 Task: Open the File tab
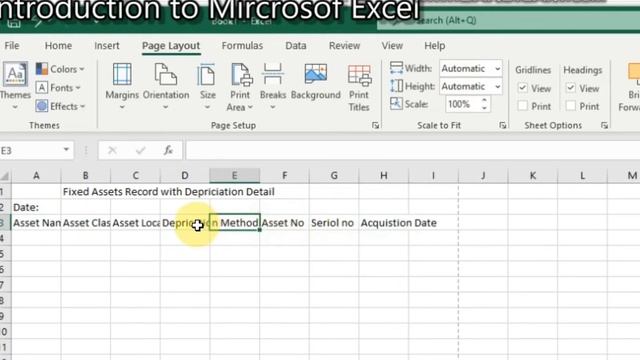coord(12,46)
